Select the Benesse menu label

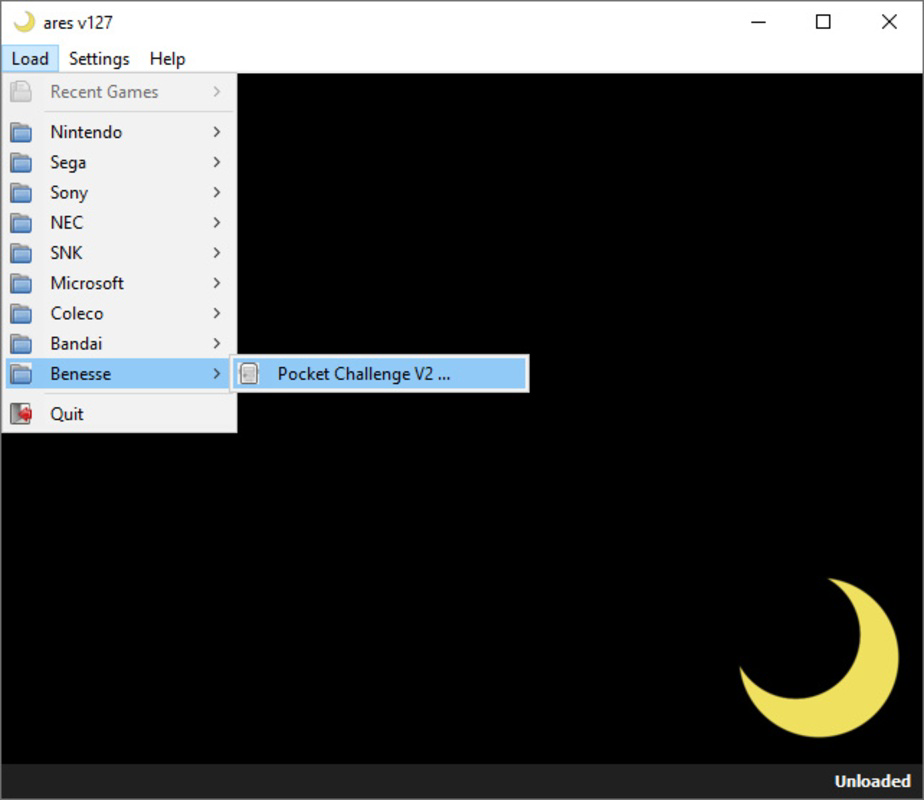point(81,374)
